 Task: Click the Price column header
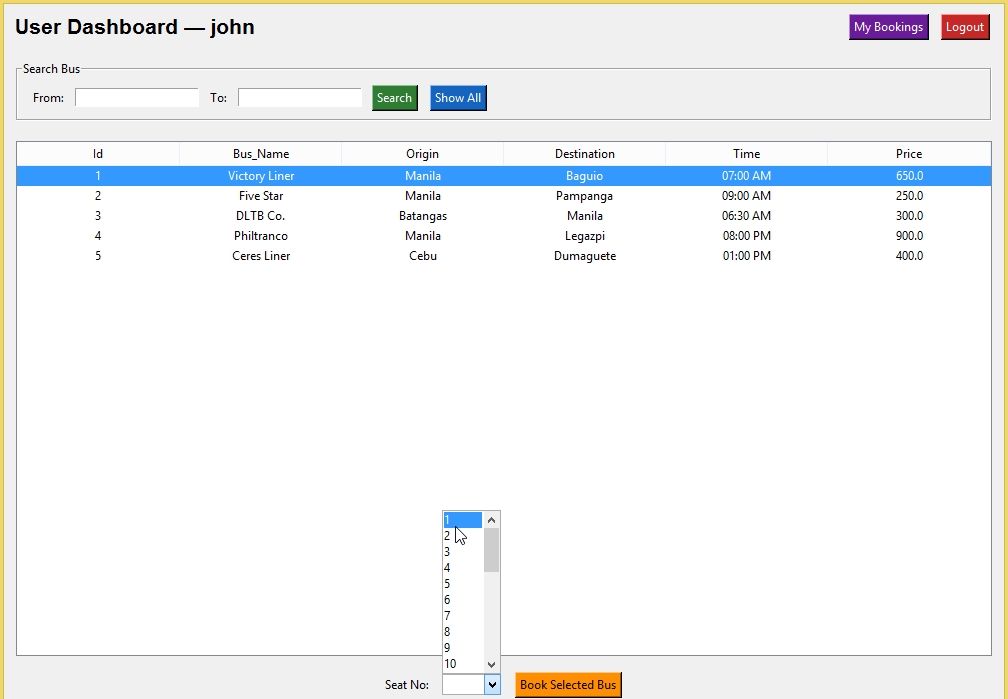[908, 154]
